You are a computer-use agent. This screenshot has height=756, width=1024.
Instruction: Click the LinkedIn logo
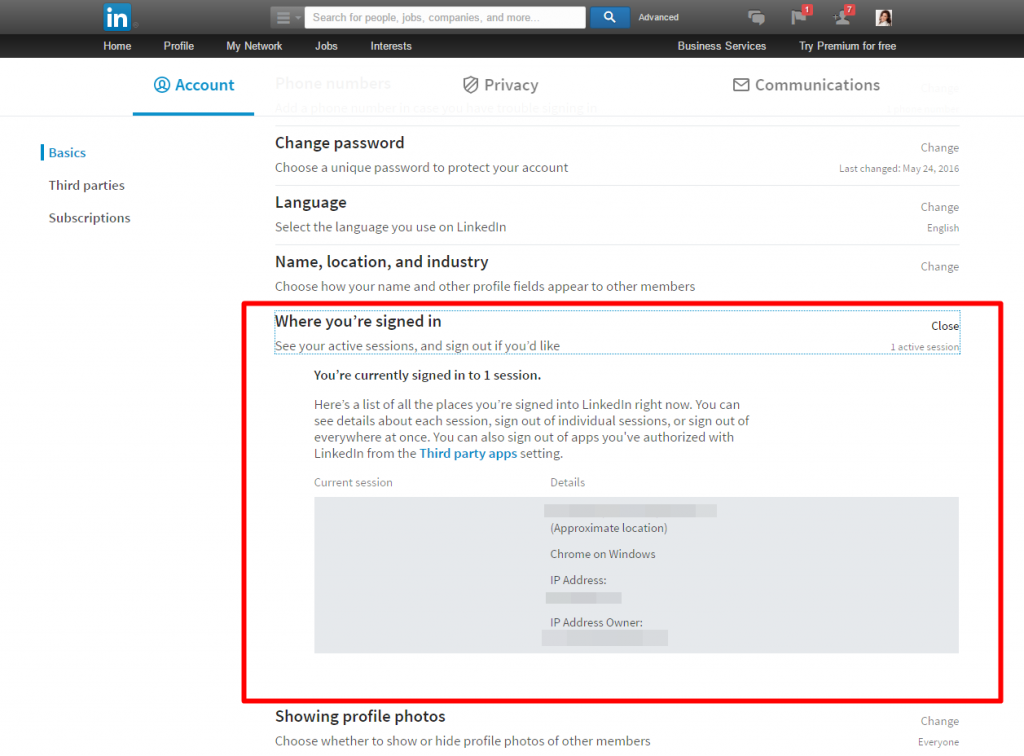tap(117, 16)
